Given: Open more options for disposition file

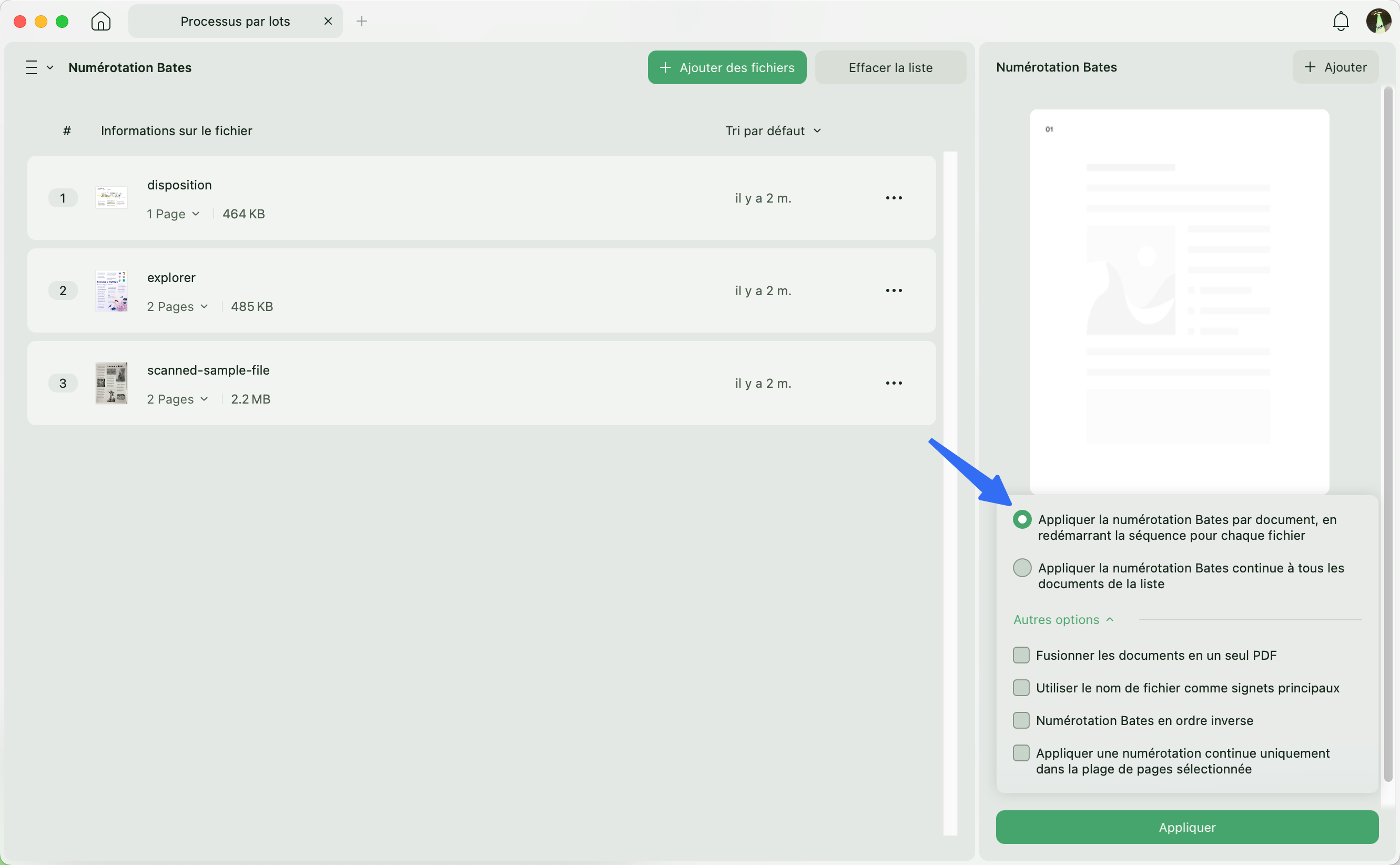Looking at the screenshot, I should click(x=894, y=198).
